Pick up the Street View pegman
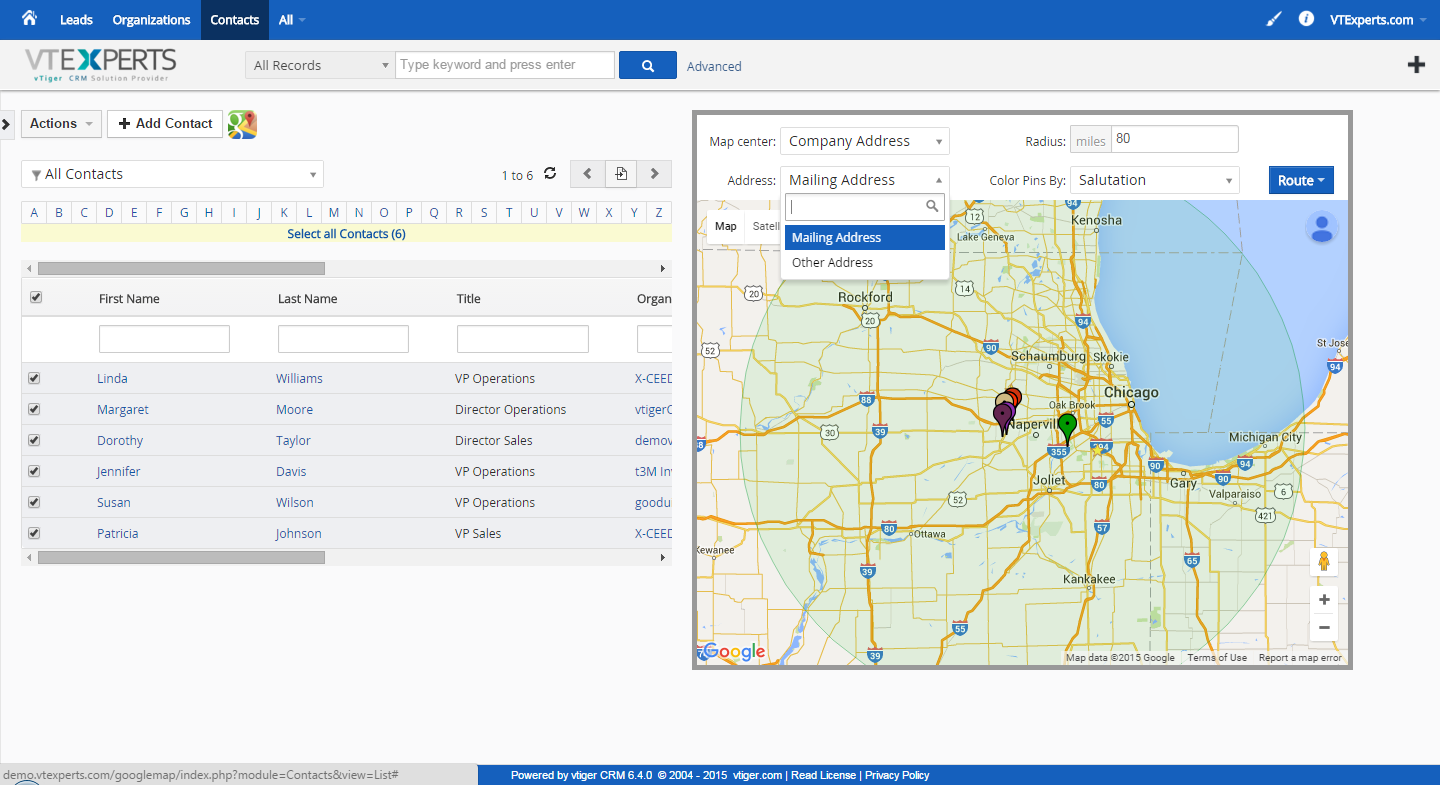1440x785 pixels. (x=1324, y=562)
